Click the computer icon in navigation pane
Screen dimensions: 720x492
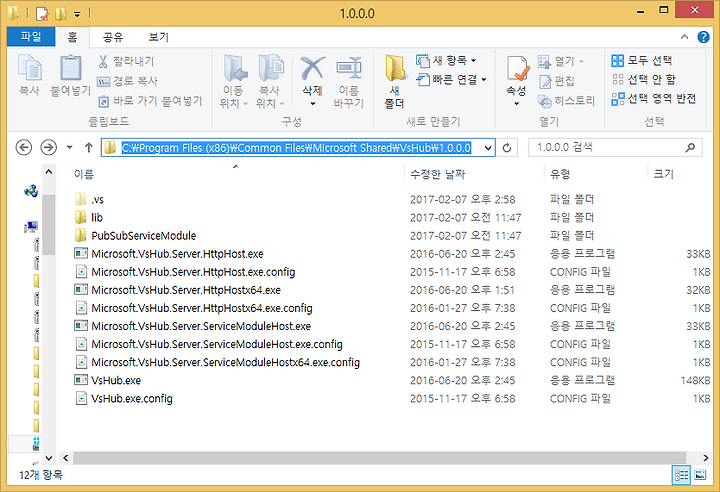(31, 227)
